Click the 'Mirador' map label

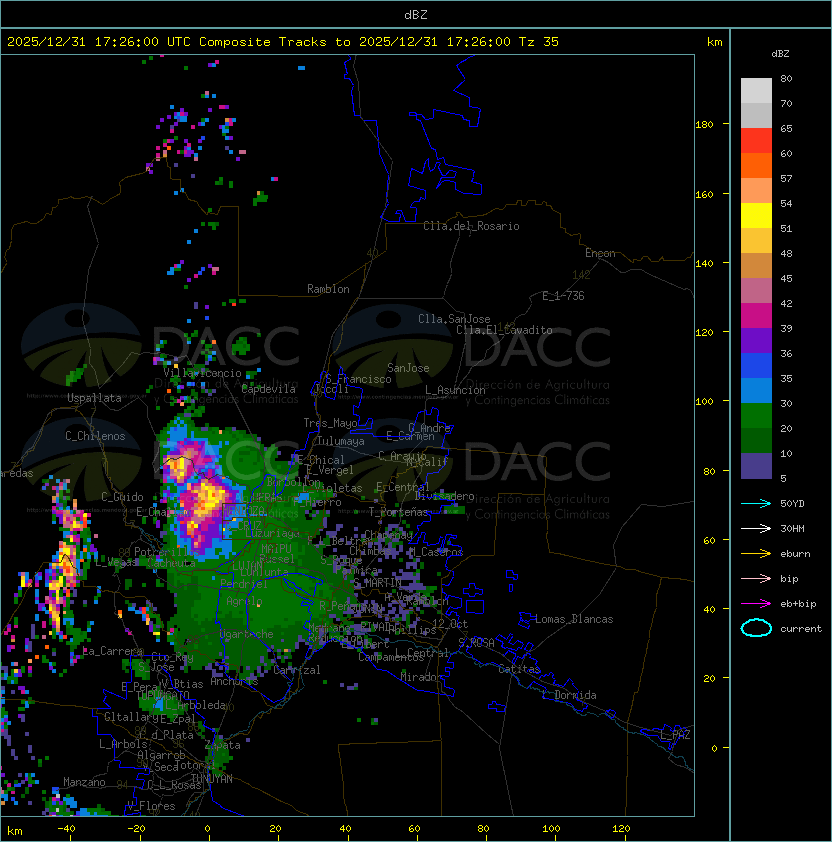pos(422,677)
